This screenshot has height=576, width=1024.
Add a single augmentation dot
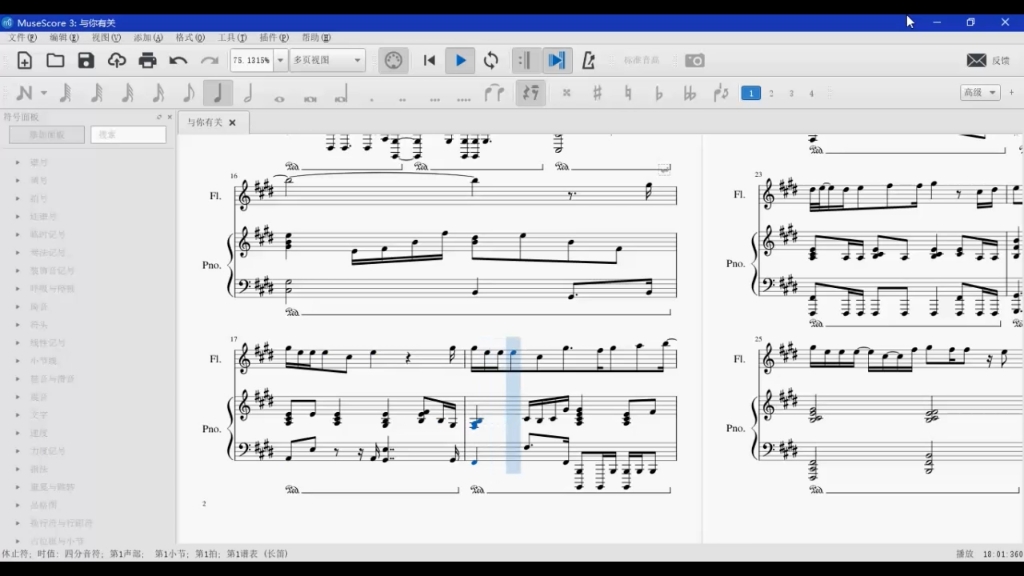(x=372, y=99)
